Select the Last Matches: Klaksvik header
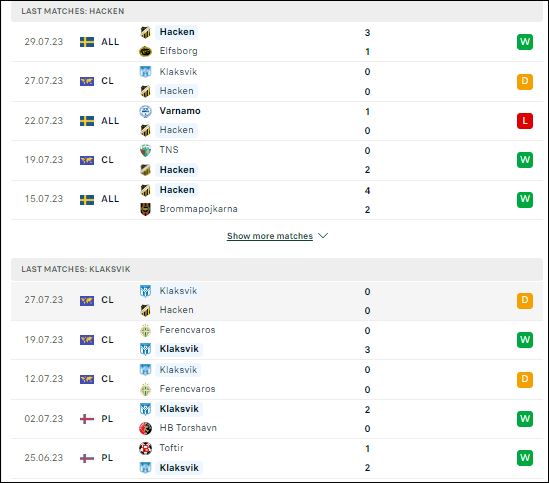The height and width of the screenshot is (483, 549). coord(277,269)
